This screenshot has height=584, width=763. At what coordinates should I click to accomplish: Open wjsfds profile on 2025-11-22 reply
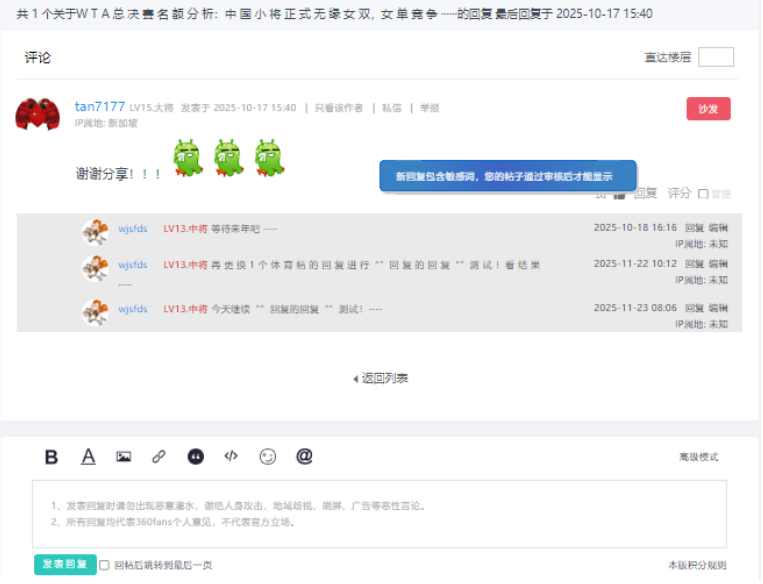(x=133, y=265)
